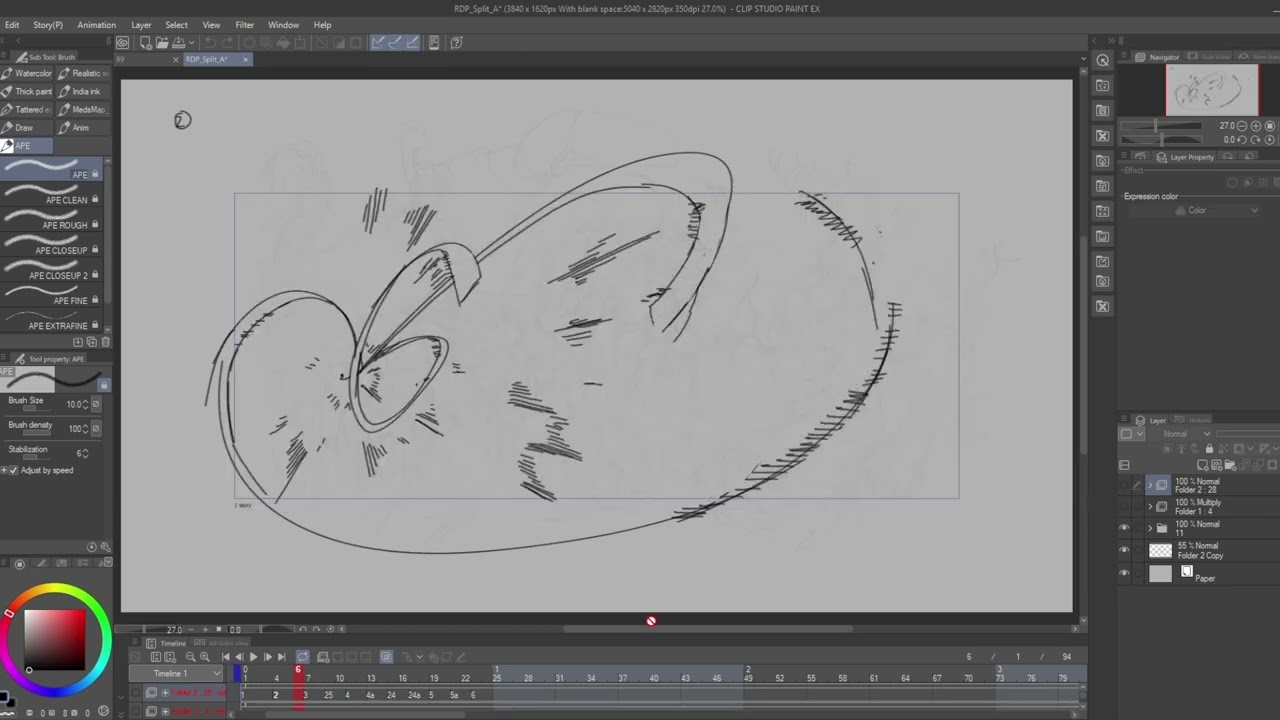Zoom out in the timeline
The image size is (1280, 720).
pyautogui.click(x=190, y=657)
